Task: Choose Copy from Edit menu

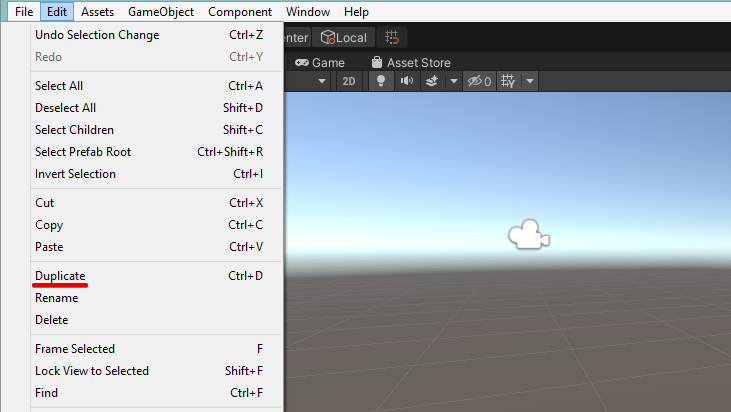Action: (157, 225)
